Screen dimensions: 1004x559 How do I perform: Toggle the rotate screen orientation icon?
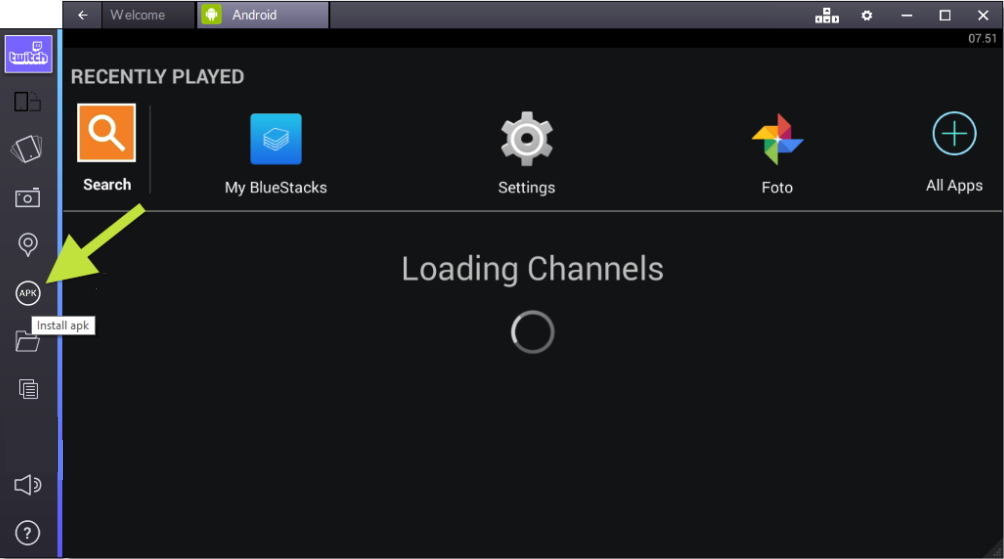tap(28, 102)
